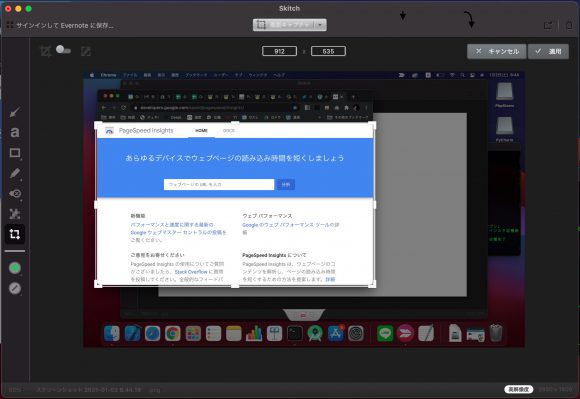580x399 pixels.
Task: Click the capture button with crop-frame icon
Action: [x=284, y=25]
